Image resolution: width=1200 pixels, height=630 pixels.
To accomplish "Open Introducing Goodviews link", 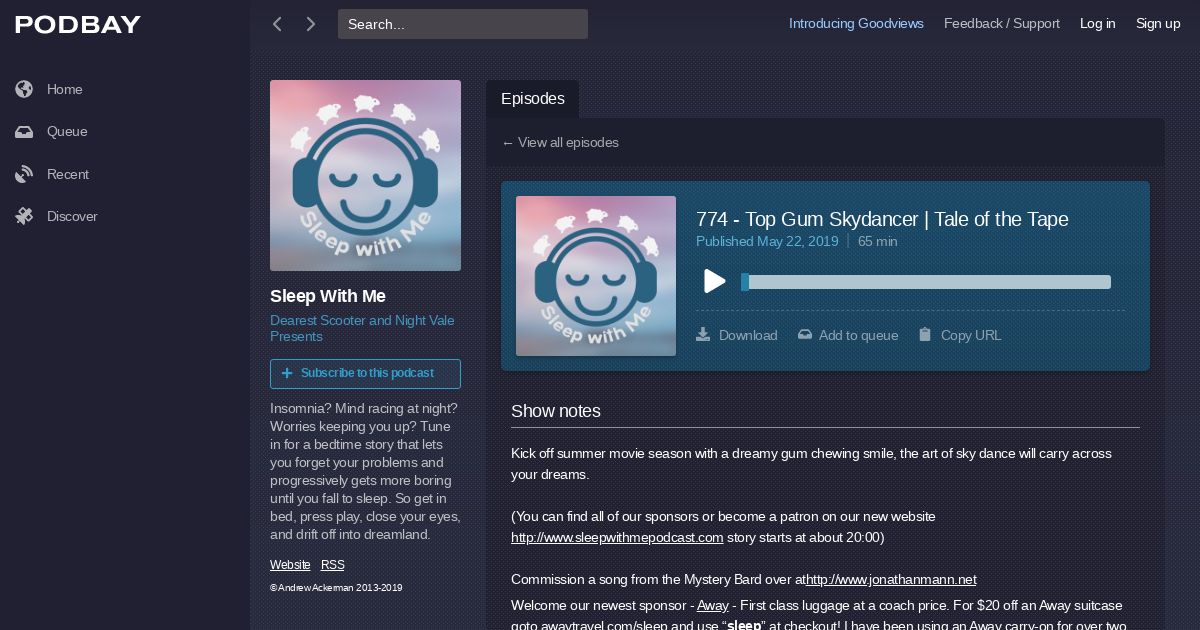I will tap(856, 24).
